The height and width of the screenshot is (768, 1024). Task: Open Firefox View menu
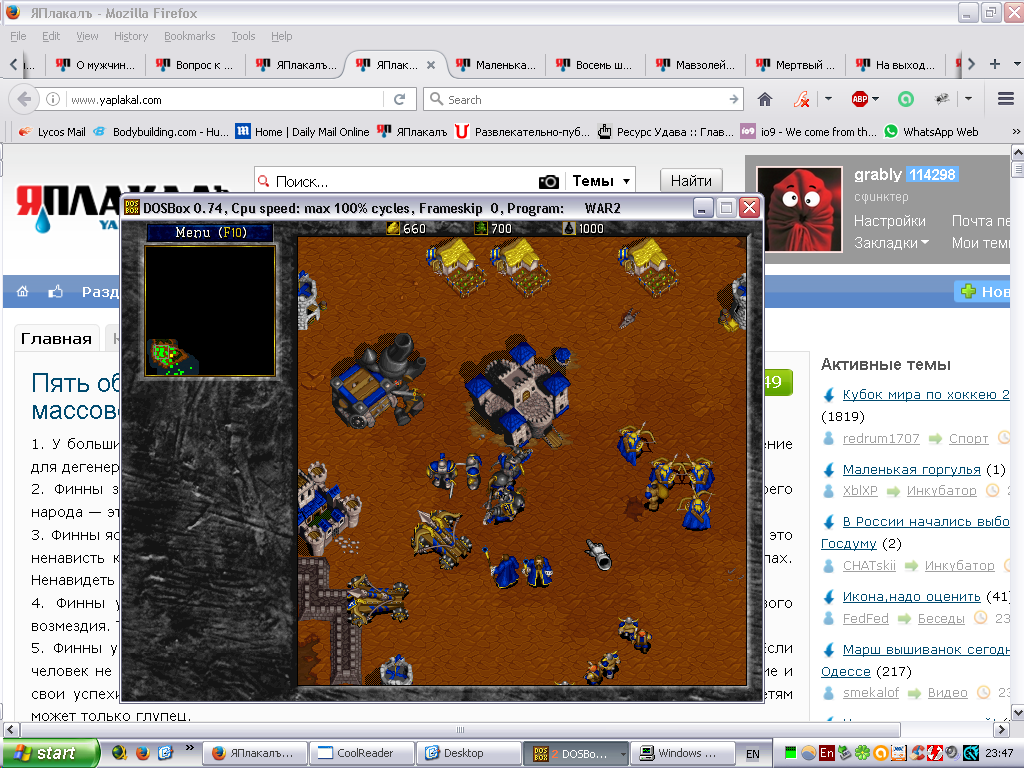[x=87, y=36]
